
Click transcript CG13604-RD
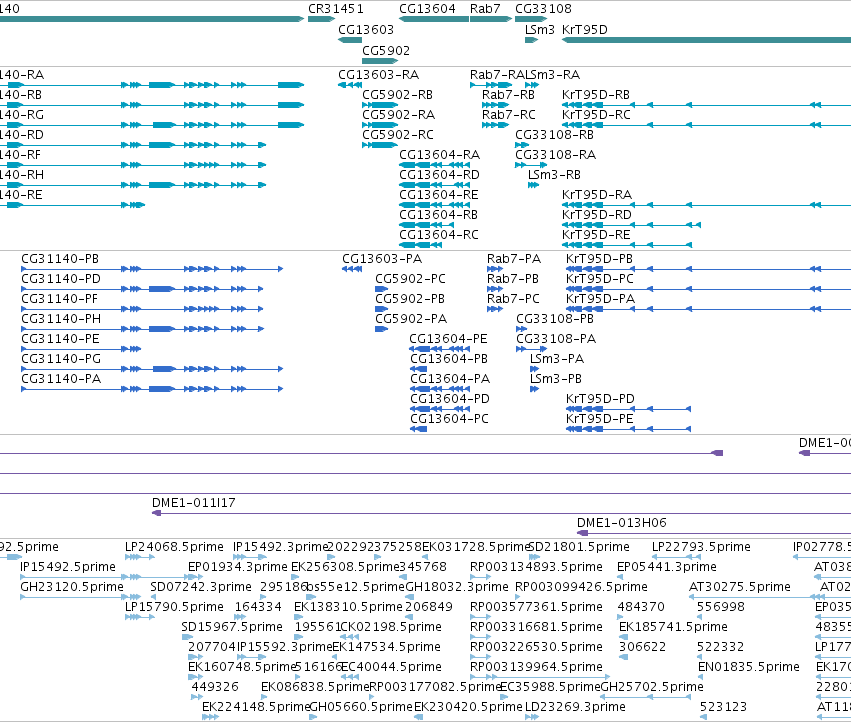pyautogui.click(x=434, y=185)
